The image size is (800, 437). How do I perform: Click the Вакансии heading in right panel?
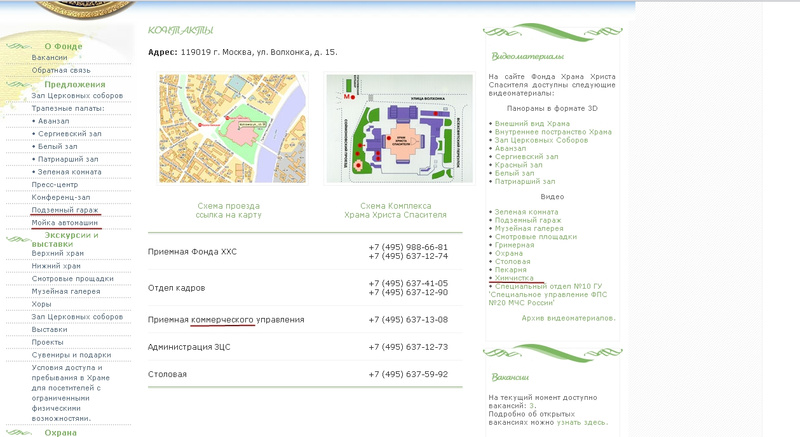coord(510,377)
